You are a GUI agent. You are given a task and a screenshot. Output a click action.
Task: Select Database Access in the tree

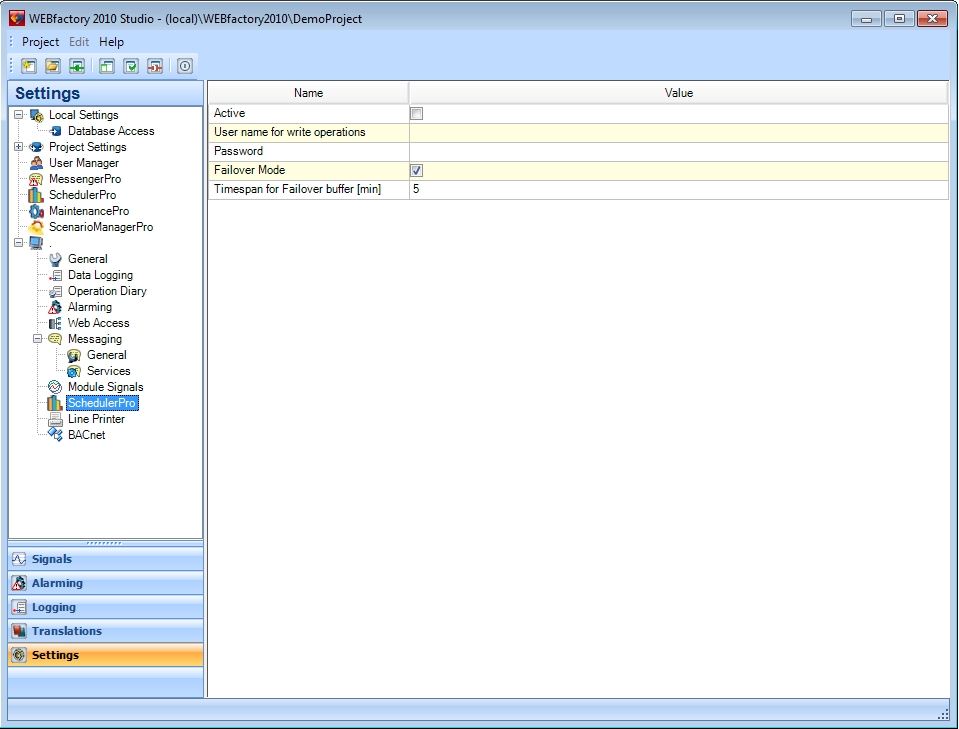110,131
